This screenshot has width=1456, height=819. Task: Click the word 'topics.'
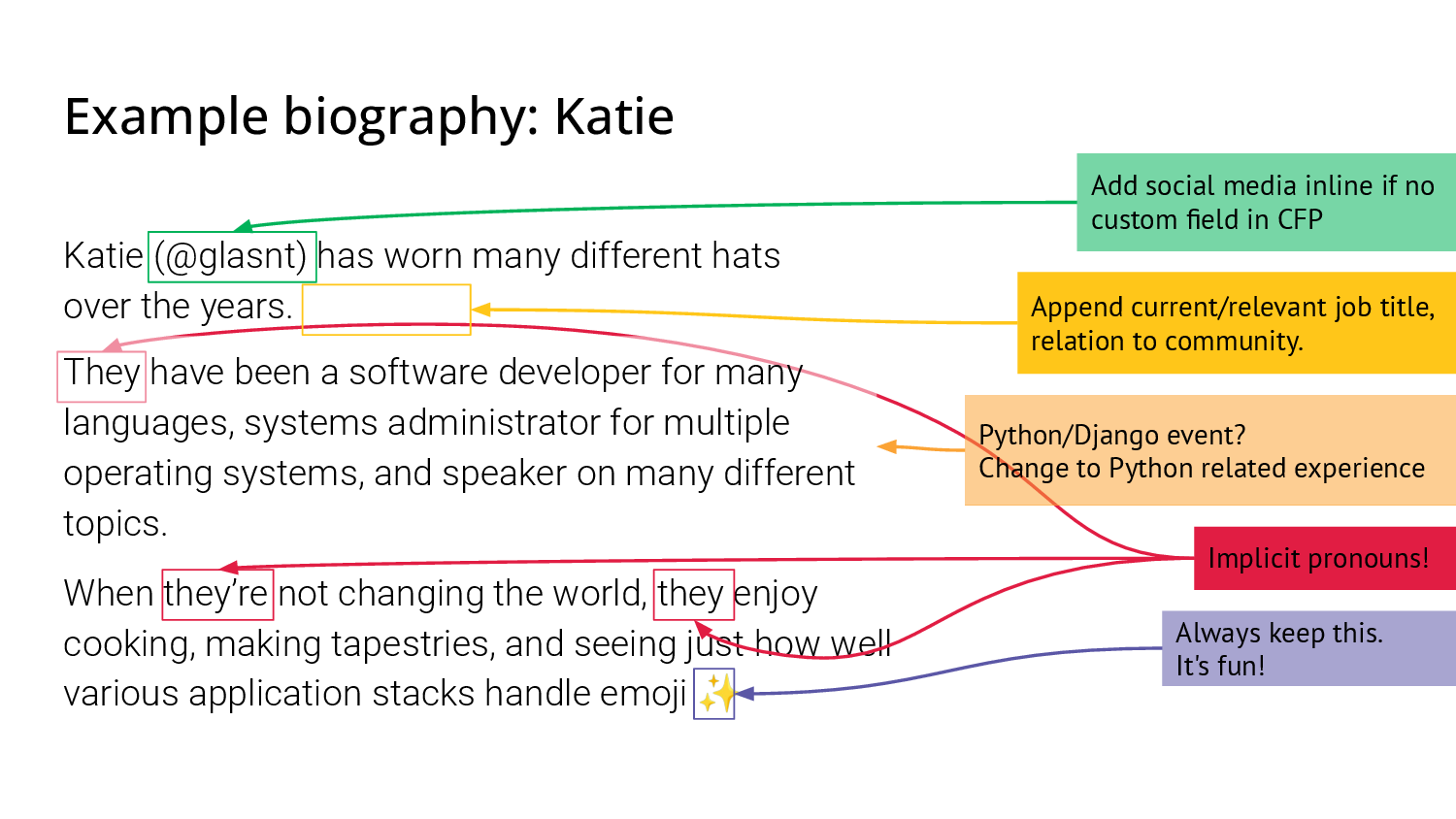116,524
